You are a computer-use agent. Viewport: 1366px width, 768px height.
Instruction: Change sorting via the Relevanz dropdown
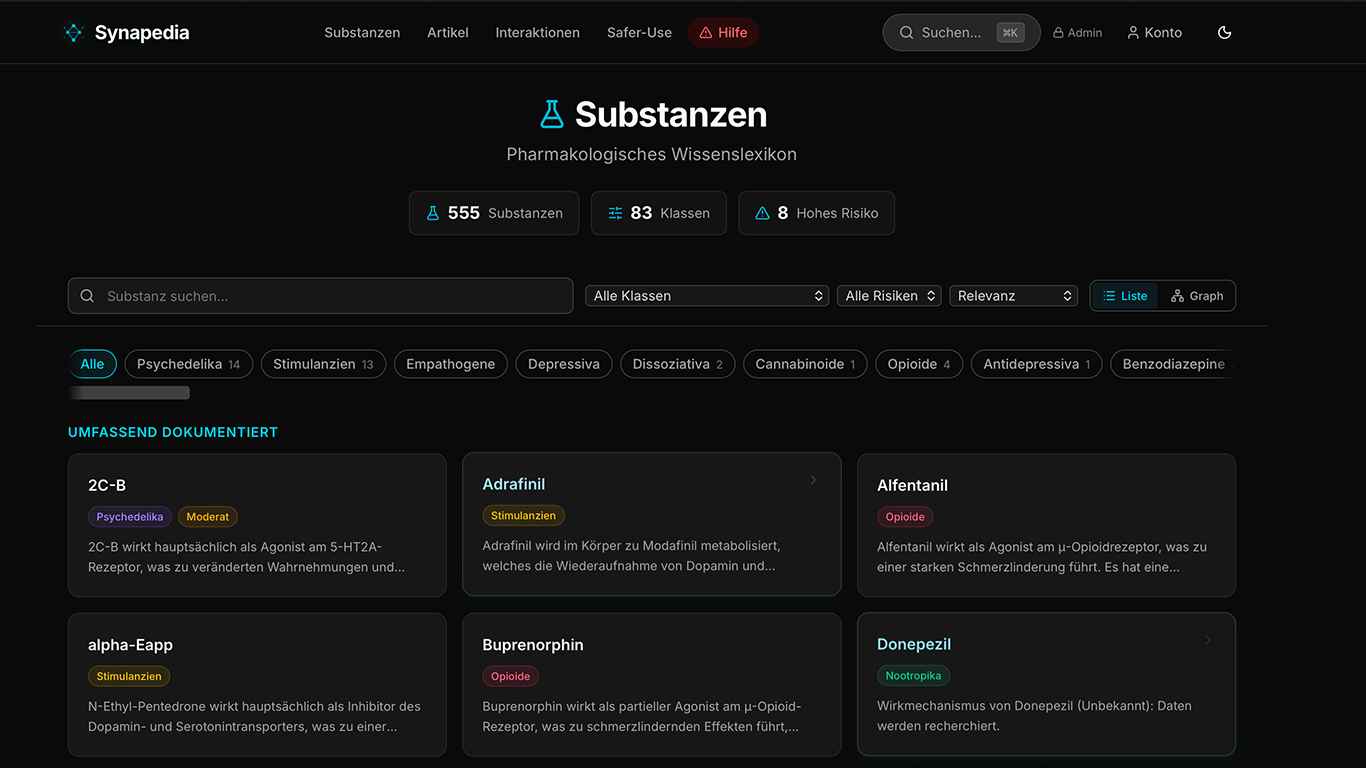[x=1013, y=295]
